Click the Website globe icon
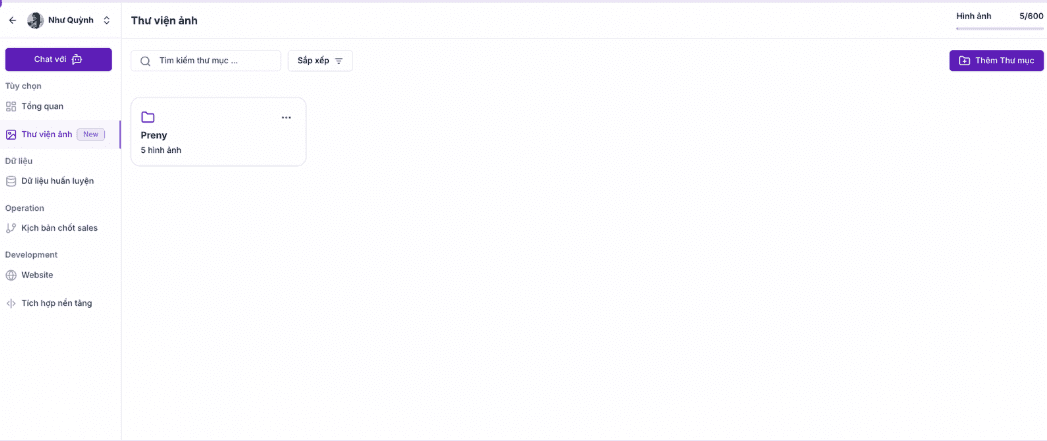The image size is (1047, 441). pos(11,275)
